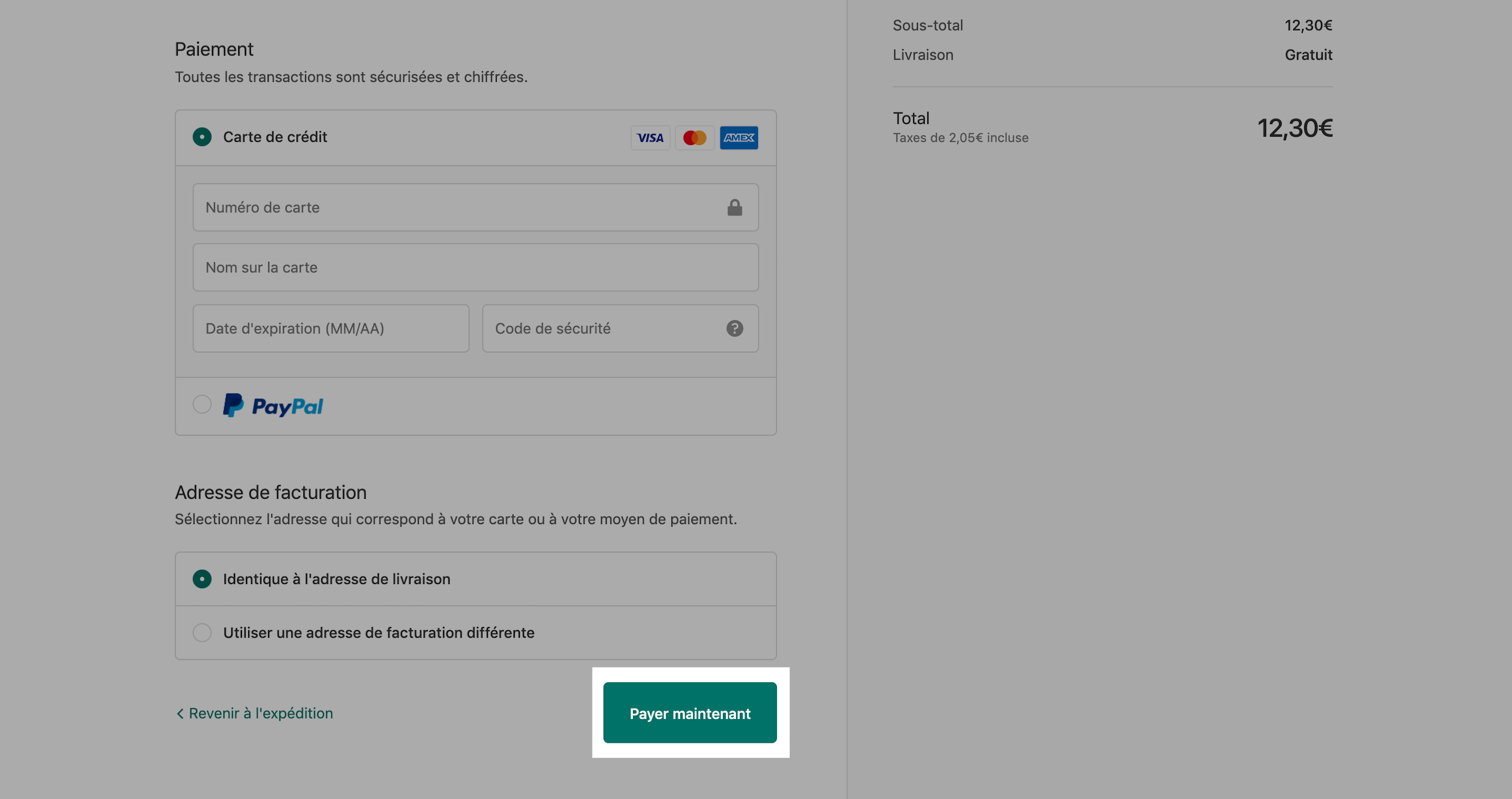Click the Visa card logo
The image size is (1512, 799).
[x=650, y=138]
